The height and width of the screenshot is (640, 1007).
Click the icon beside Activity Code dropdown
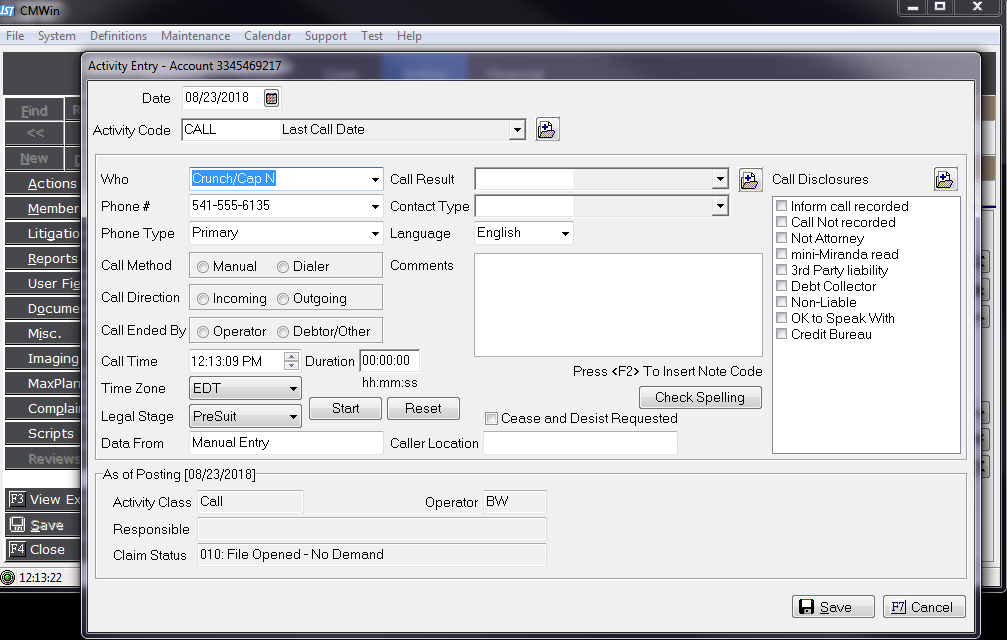click(547, 129)
